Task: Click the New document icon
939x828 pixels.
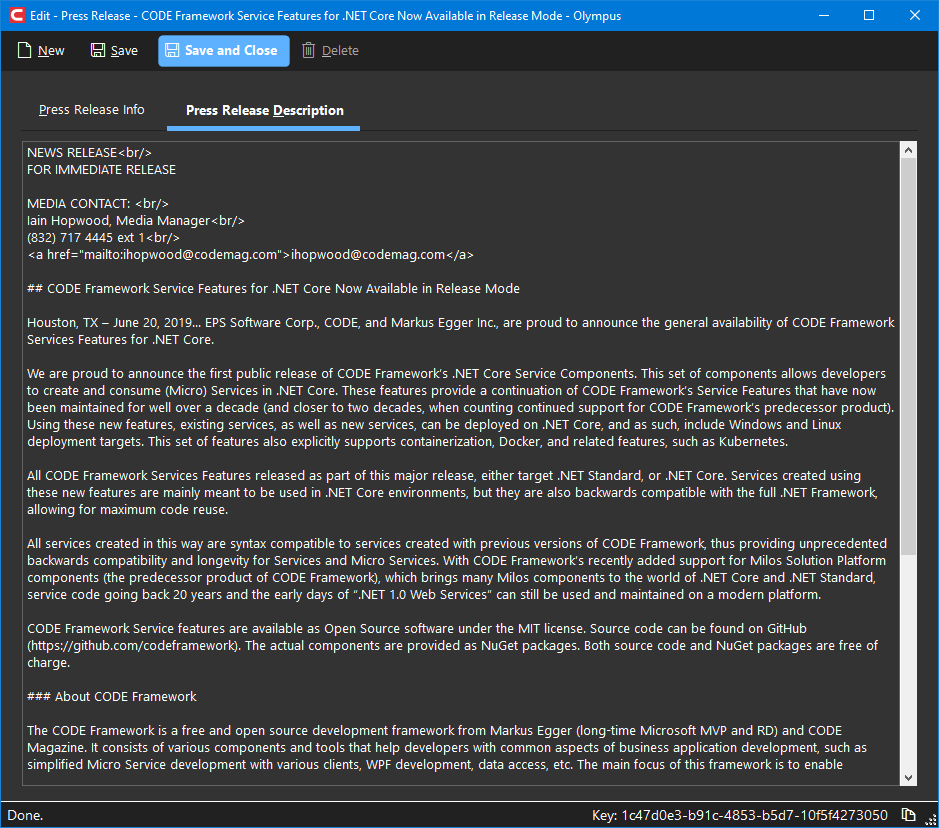Action: 24,50
